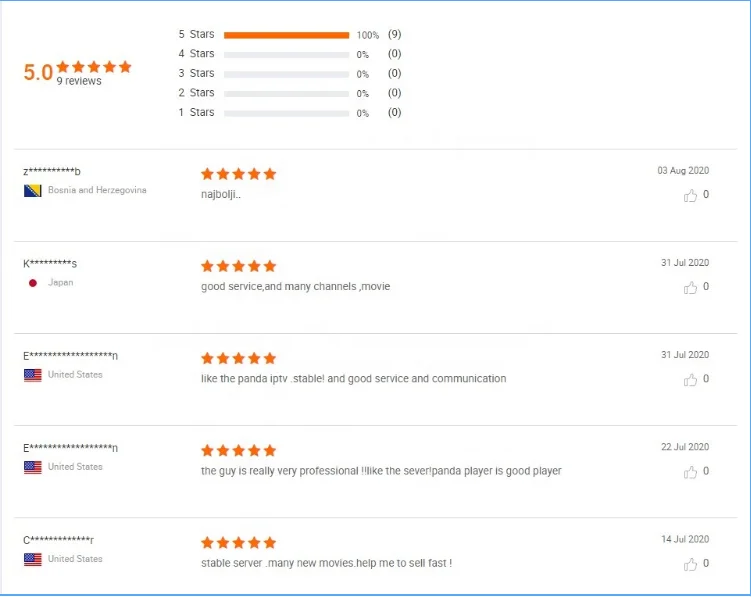Click reviewer name z**********b

point(52,172)
